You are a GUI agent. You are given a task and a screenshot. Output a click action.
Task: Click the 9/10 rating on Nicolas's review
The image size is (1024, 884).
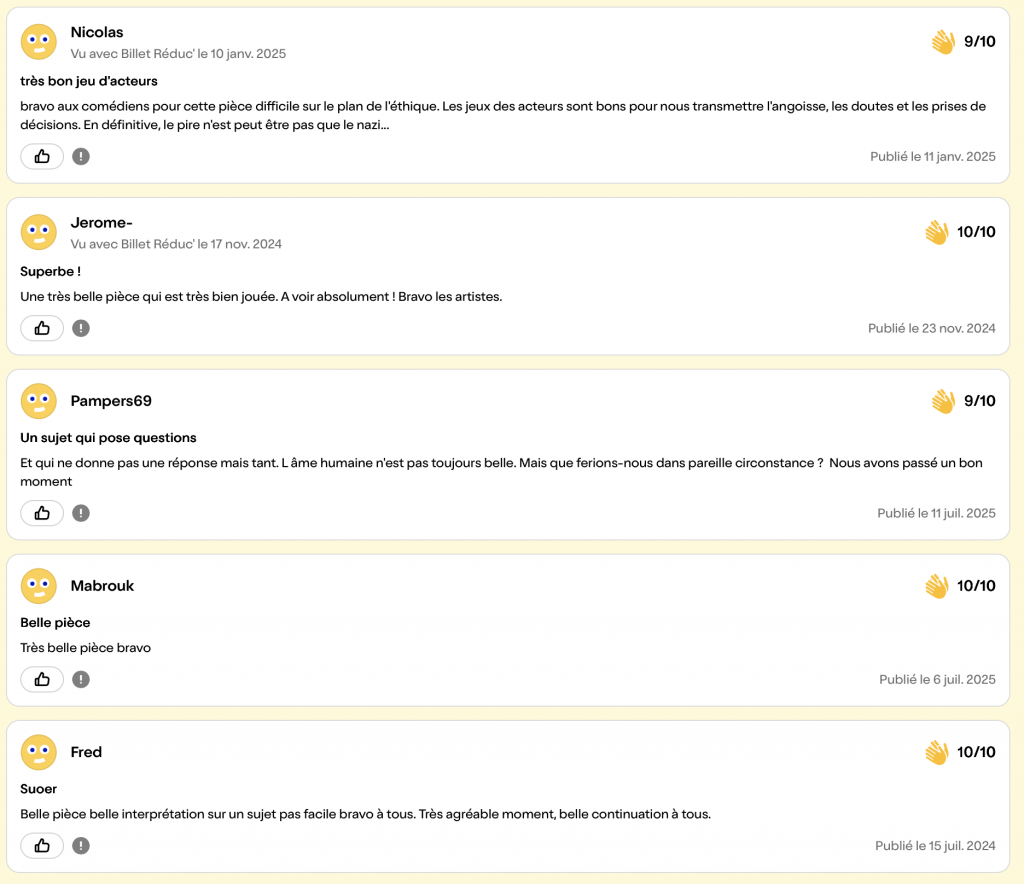click(x=979, y=42)
